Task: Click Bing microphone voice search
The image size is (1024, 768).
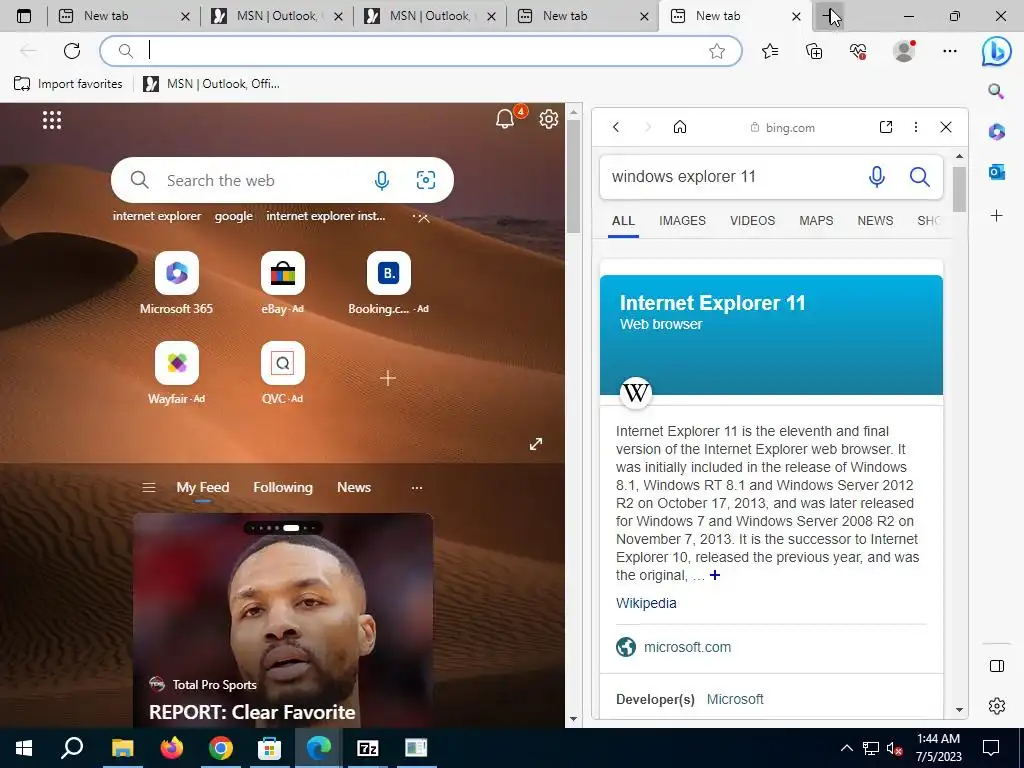Action: [x=877, y=177]
